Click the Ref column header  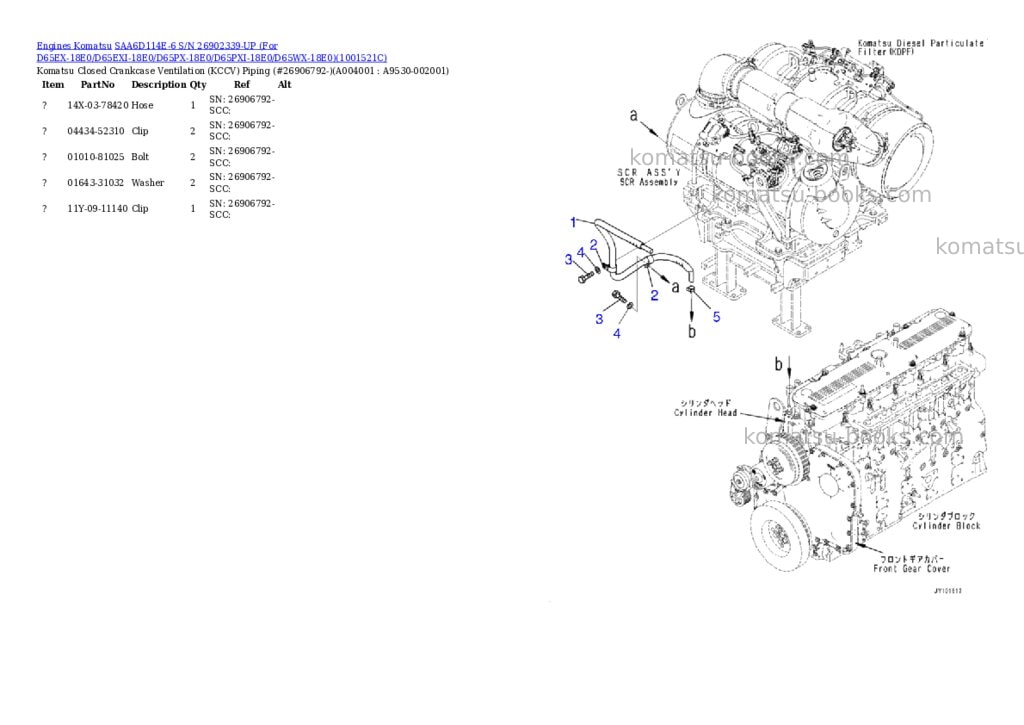click(x=242, y=85)
